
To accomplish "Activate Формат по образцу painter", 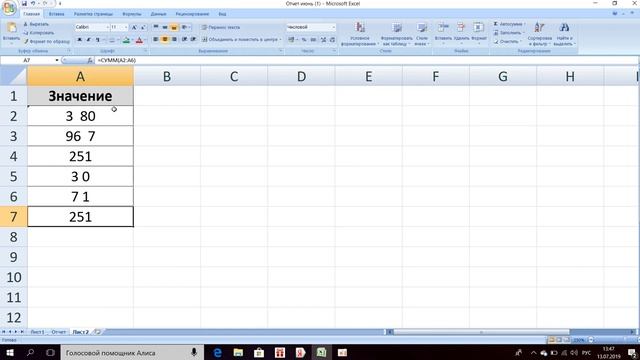I will (47, 42).
